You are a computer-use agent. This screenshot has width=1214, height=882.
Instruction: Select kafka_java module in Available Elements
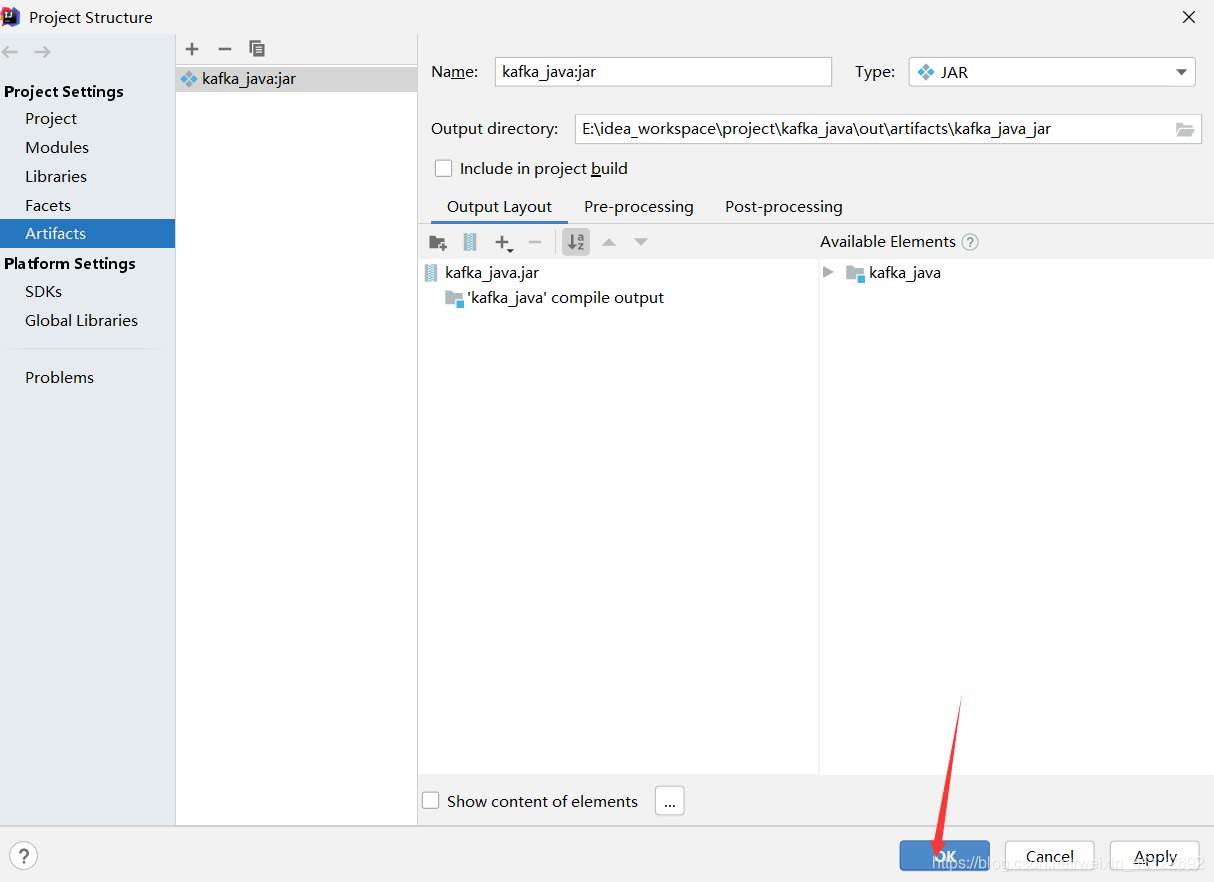[x=894, y=273]
